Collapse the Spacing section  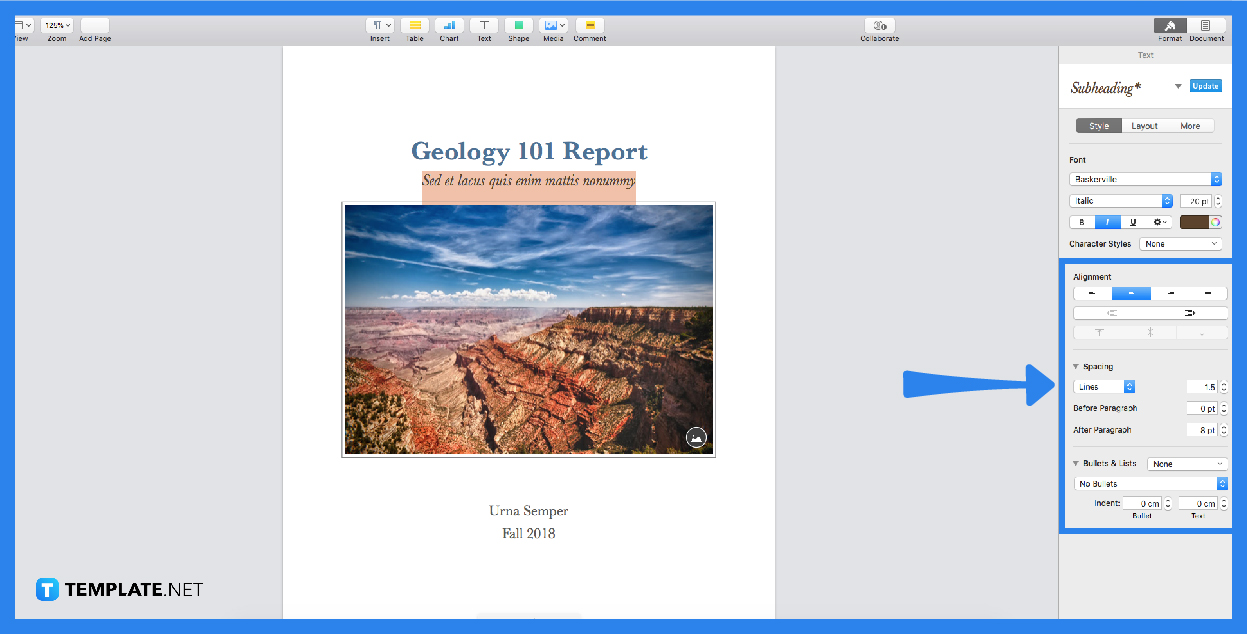tap(1075, 366)
